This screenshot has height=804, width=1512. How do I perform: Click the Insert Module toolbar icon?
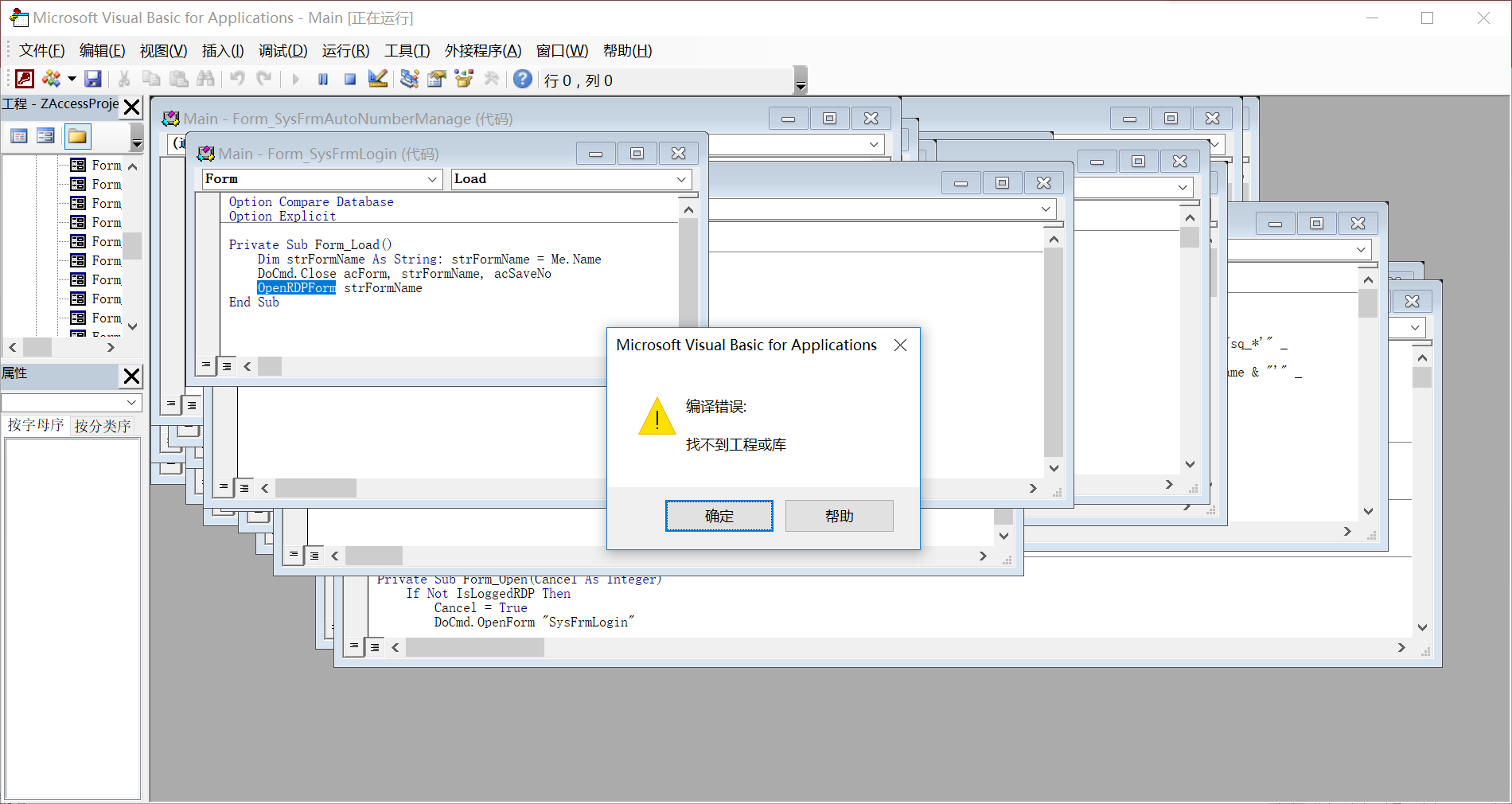[x=52, y=79]
